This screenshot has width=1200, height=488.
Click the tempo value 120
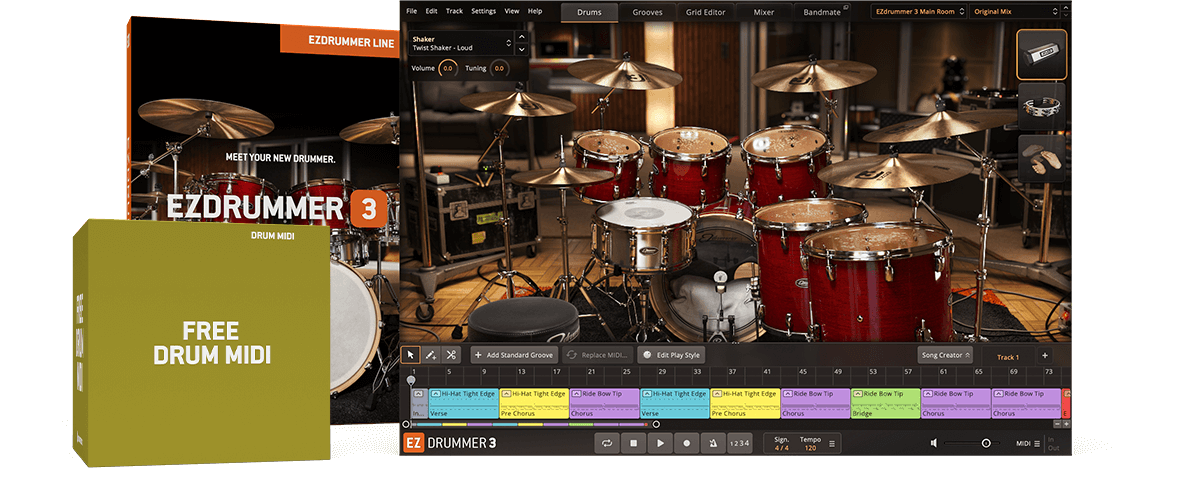point(810,447)
